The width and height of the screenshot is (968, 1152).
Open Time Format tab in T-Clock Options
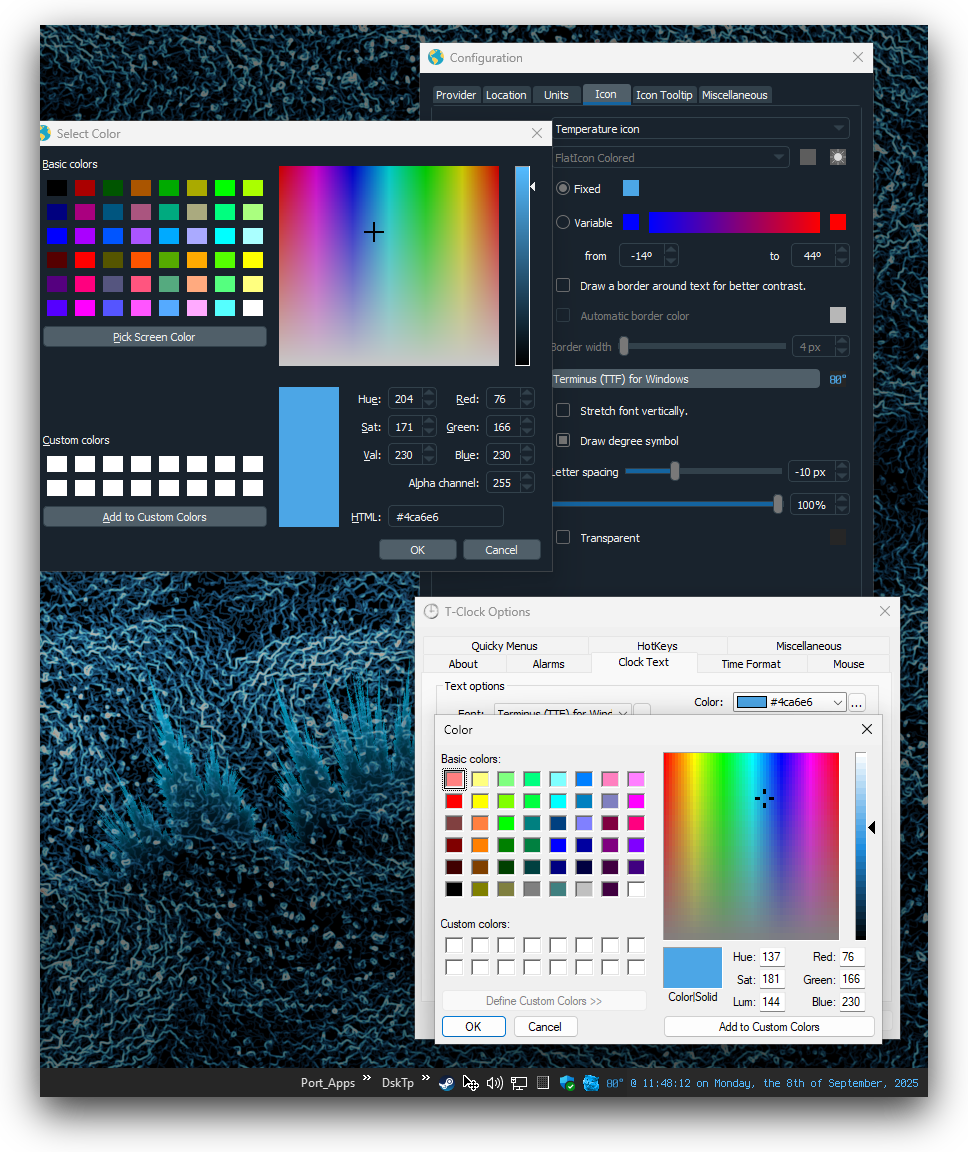[x=751, y=664]
